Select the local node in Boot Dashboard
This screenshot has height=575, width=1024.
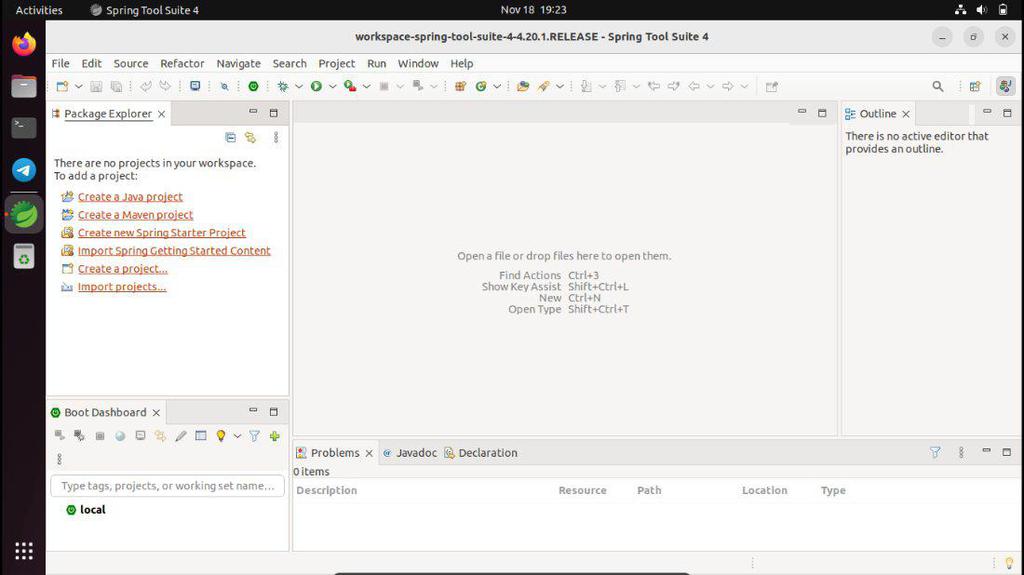coord(92,510)
